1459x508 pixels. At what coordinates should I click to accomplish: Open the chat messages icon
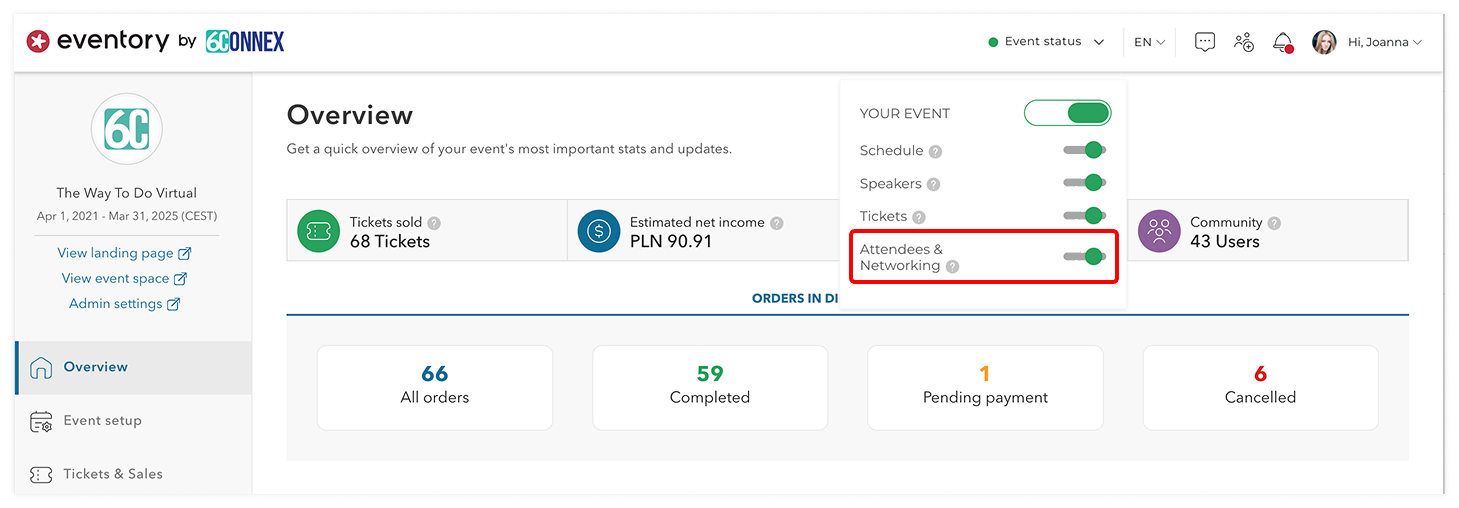(1205, 42)
